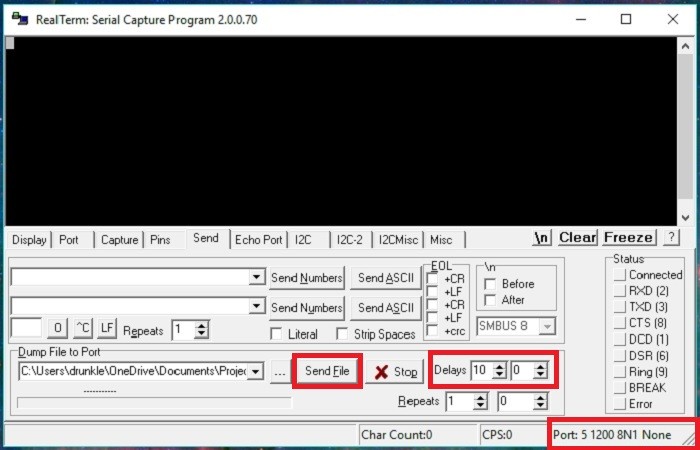This screenshot has height=450, width=700.
Task: Click the 0 send character button
Action: pos(58,328)
